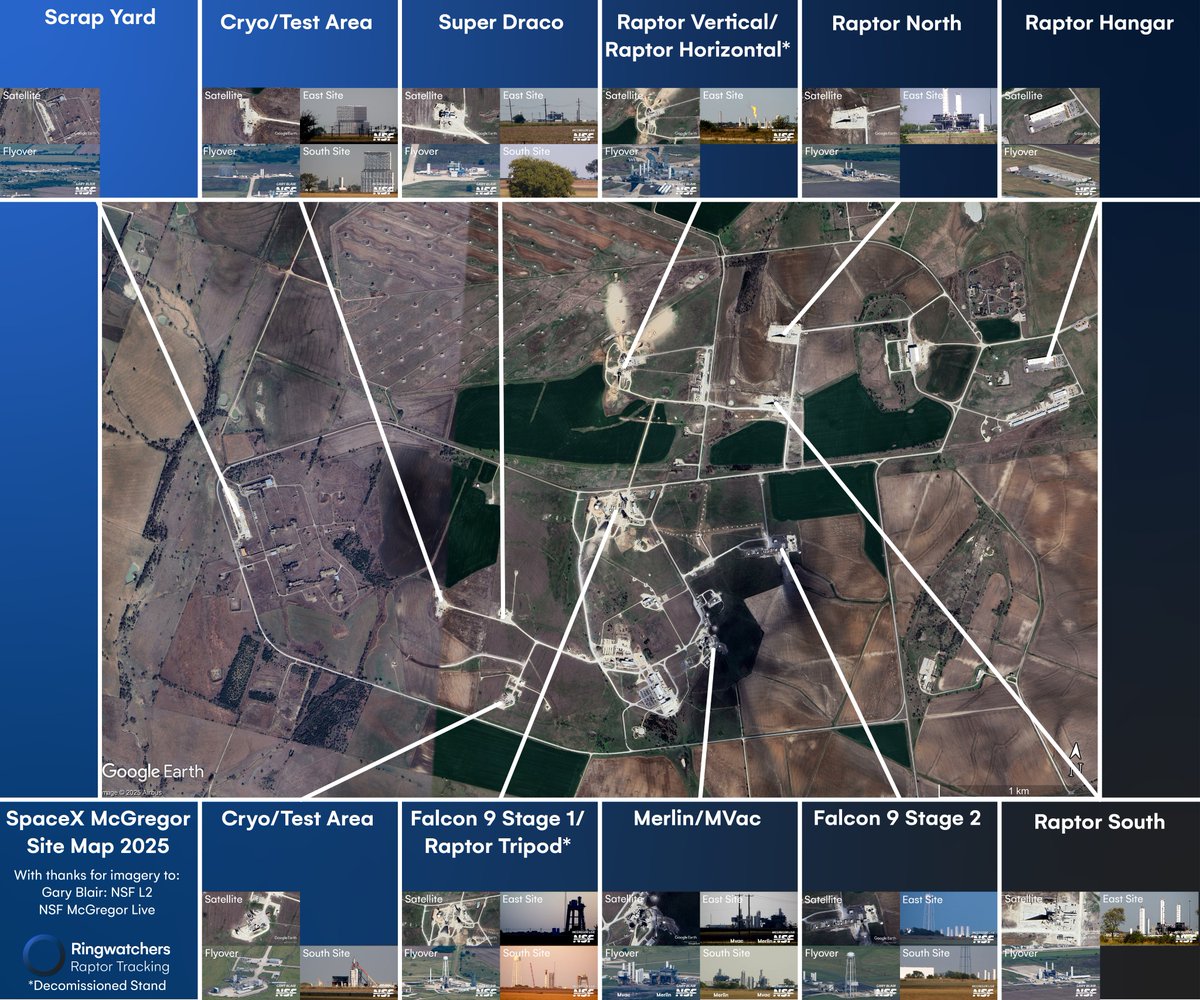Open the Scrap Yard Flyover thumbnail
This screenshot has width=1200, height=1000.
pos(50,170)
